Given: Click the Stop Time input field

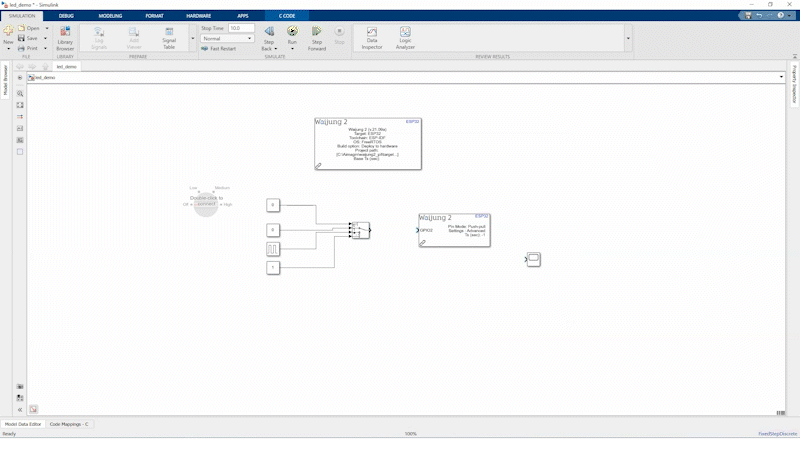Looking at the screenshot, I should [241, 28].
